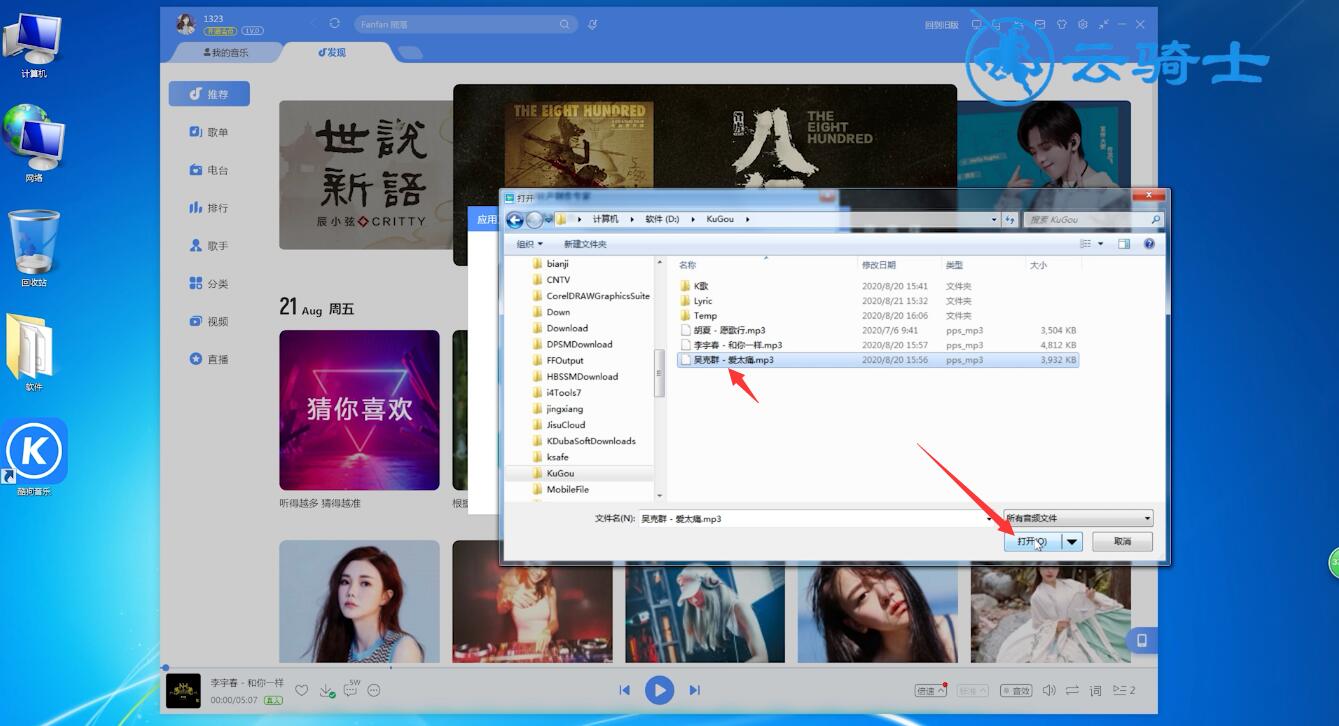The height and width of the screenshot is (726, 1339).
Task: Click the 取消 (Cancel) button
Action: [x=1122, y=541]
